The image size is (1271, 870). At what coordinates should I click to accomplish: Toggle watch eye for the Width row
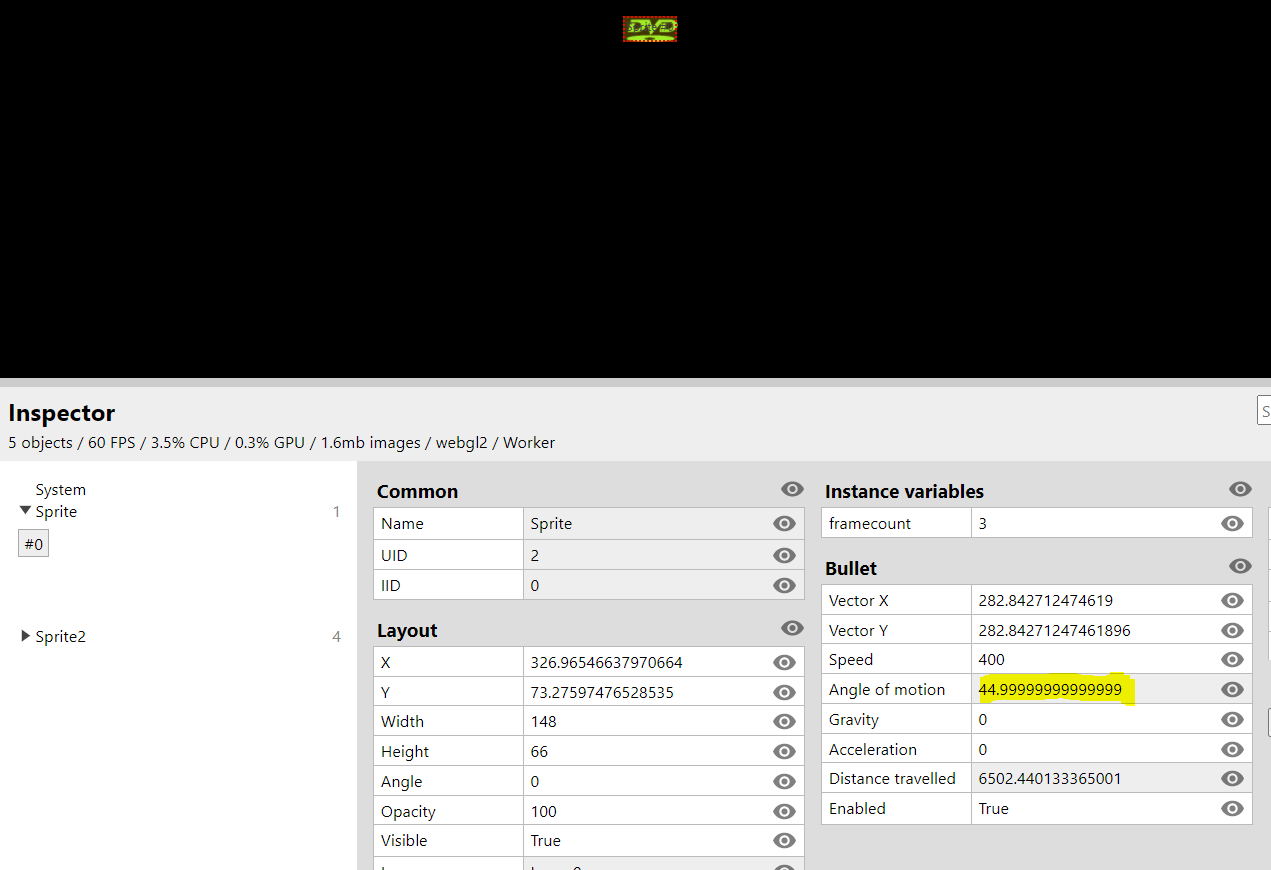784,721
